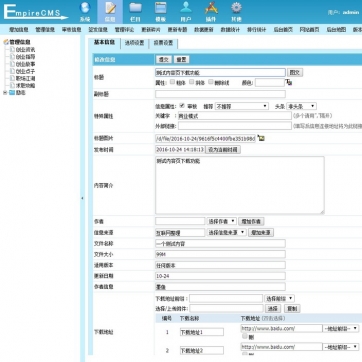
Task: Switch to the 选项设置 (option settings) tab
Action: tap(135, 43)
